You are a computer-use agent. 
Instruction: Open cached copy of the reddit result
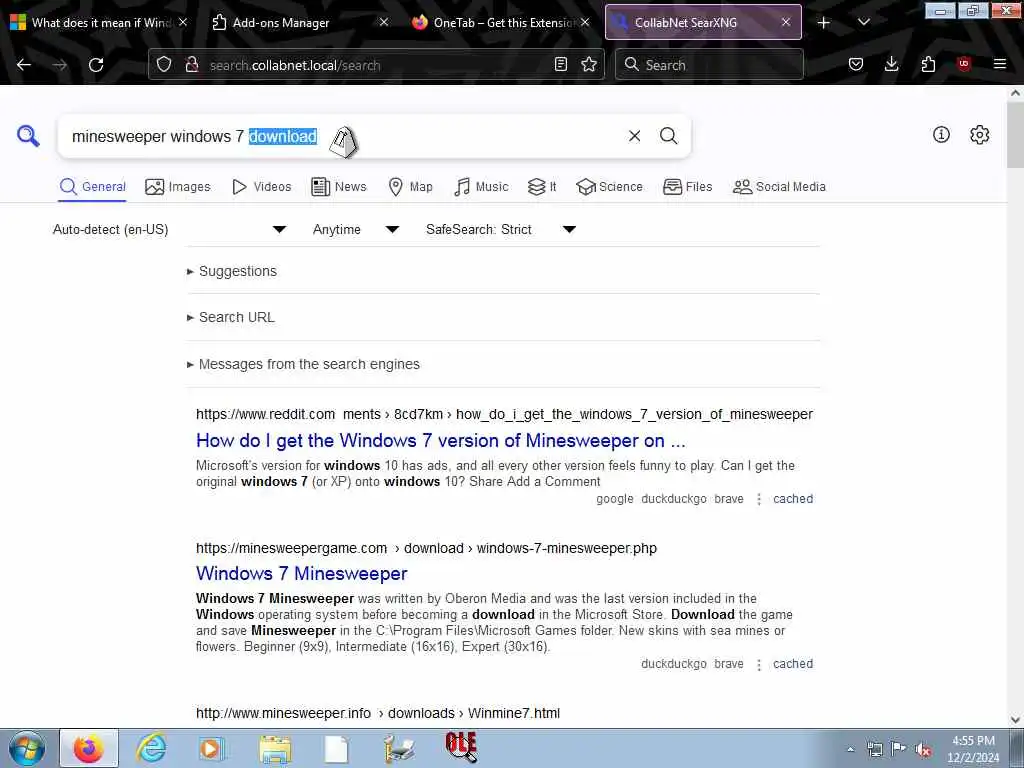point(793,499)
